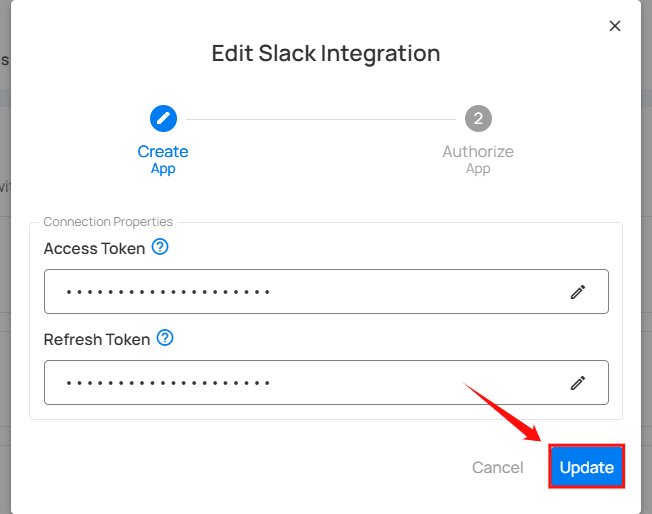652x514 pixels.
Task: Edit the Access Token using pencil icon
Action: (x=577, y=292)
